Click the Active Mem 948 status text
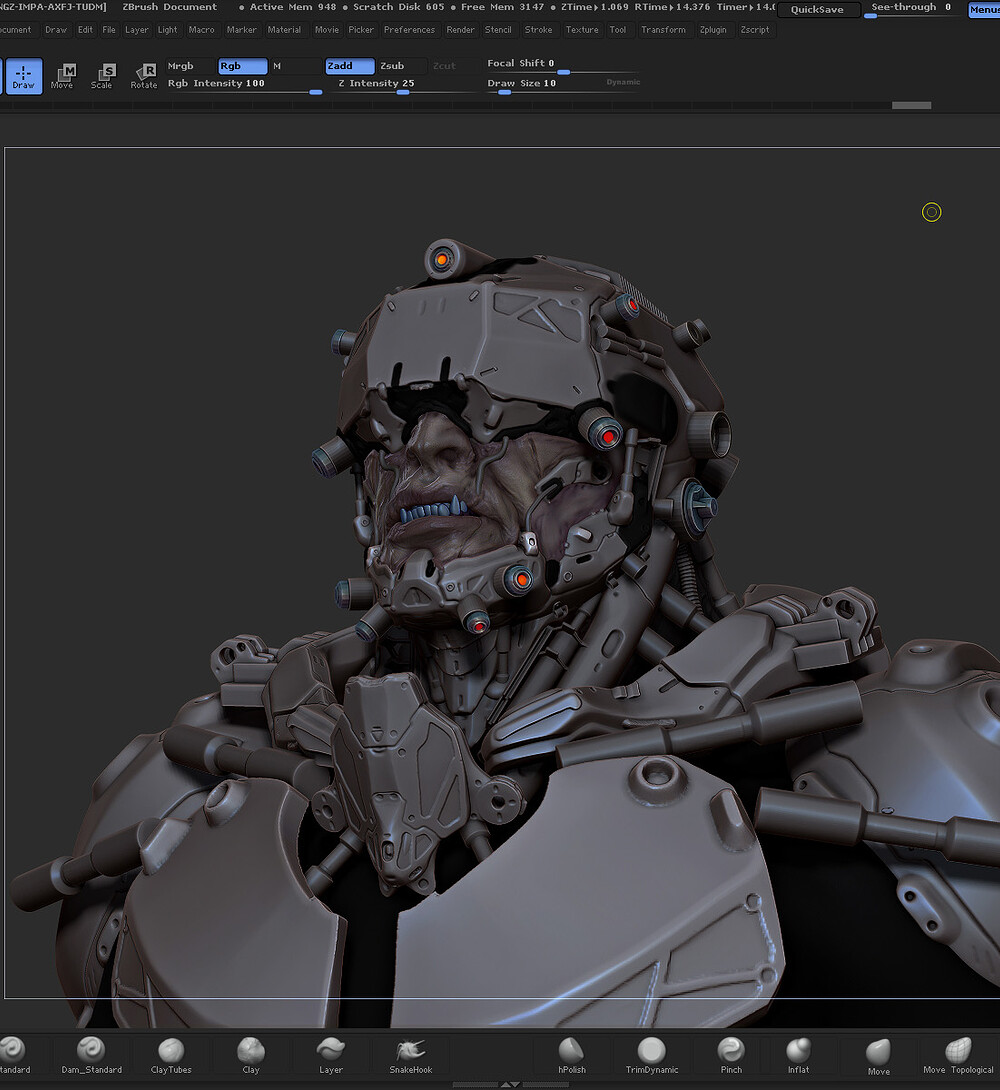1000x1090 pixels. pos(293,7)
